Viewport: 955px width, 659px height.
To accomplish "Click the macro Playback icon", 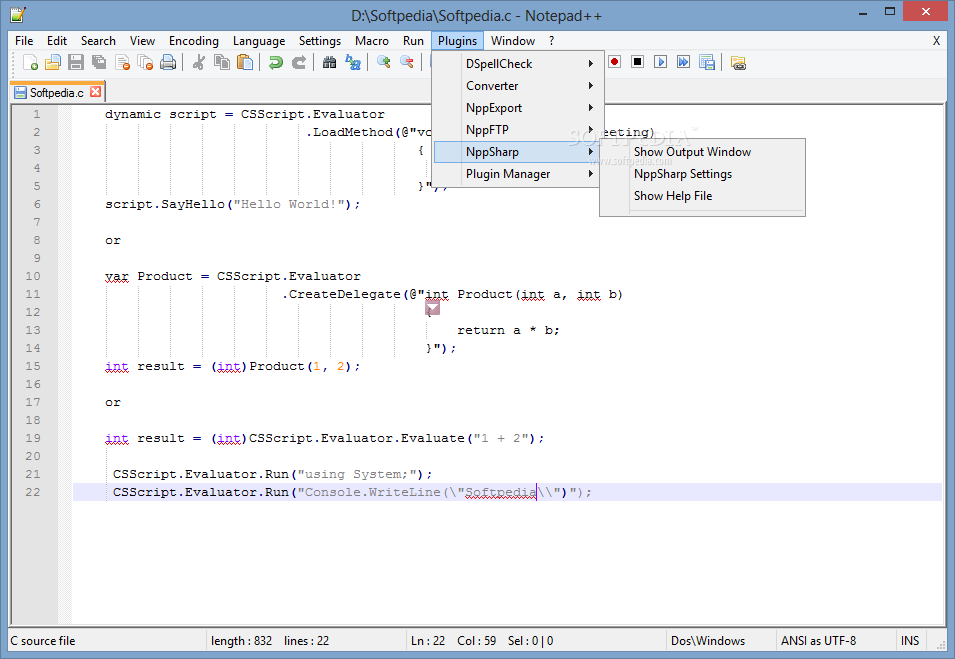I will pos(660,62).
